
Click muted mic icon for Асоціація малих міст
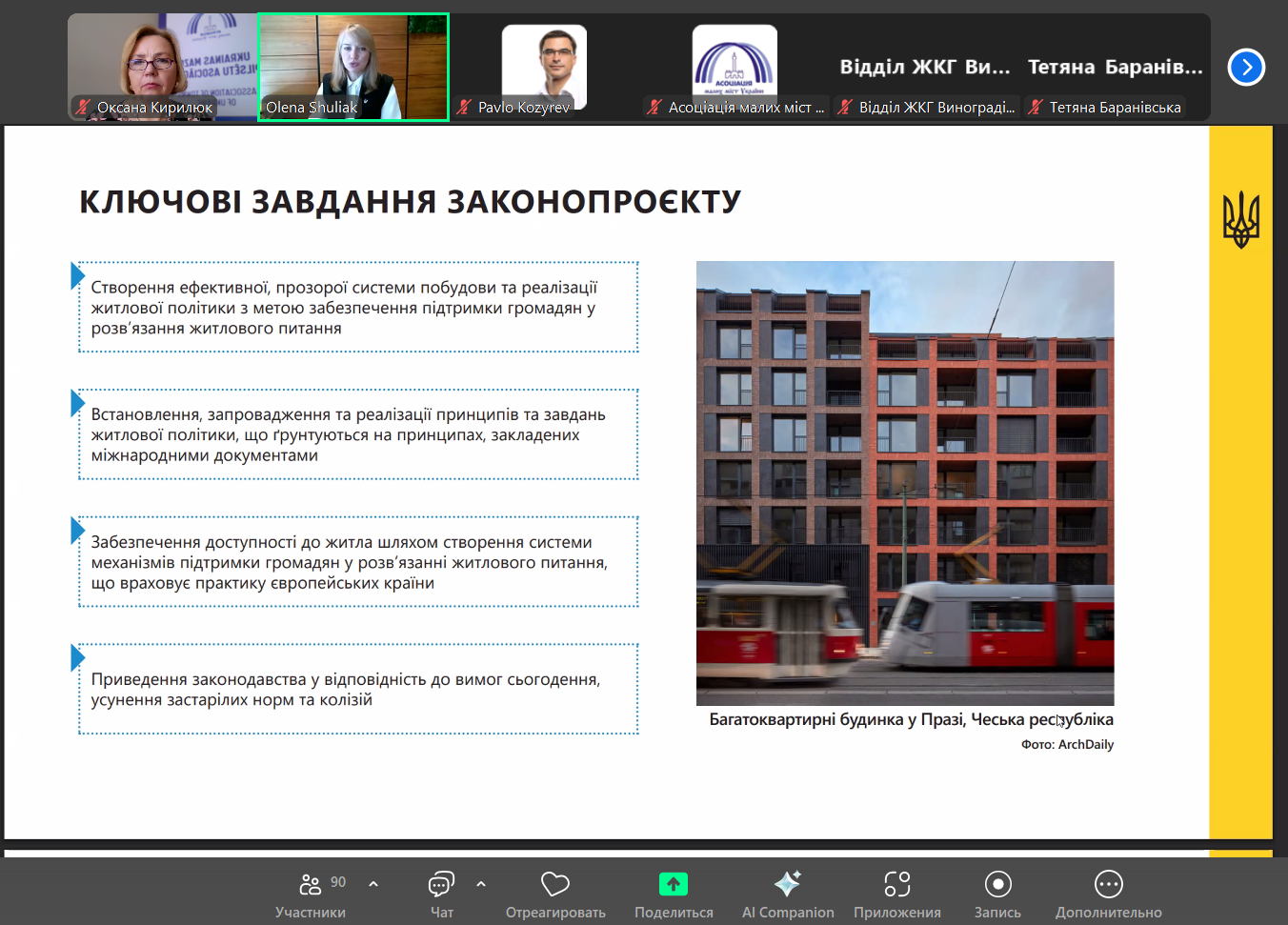coord(654,107)
